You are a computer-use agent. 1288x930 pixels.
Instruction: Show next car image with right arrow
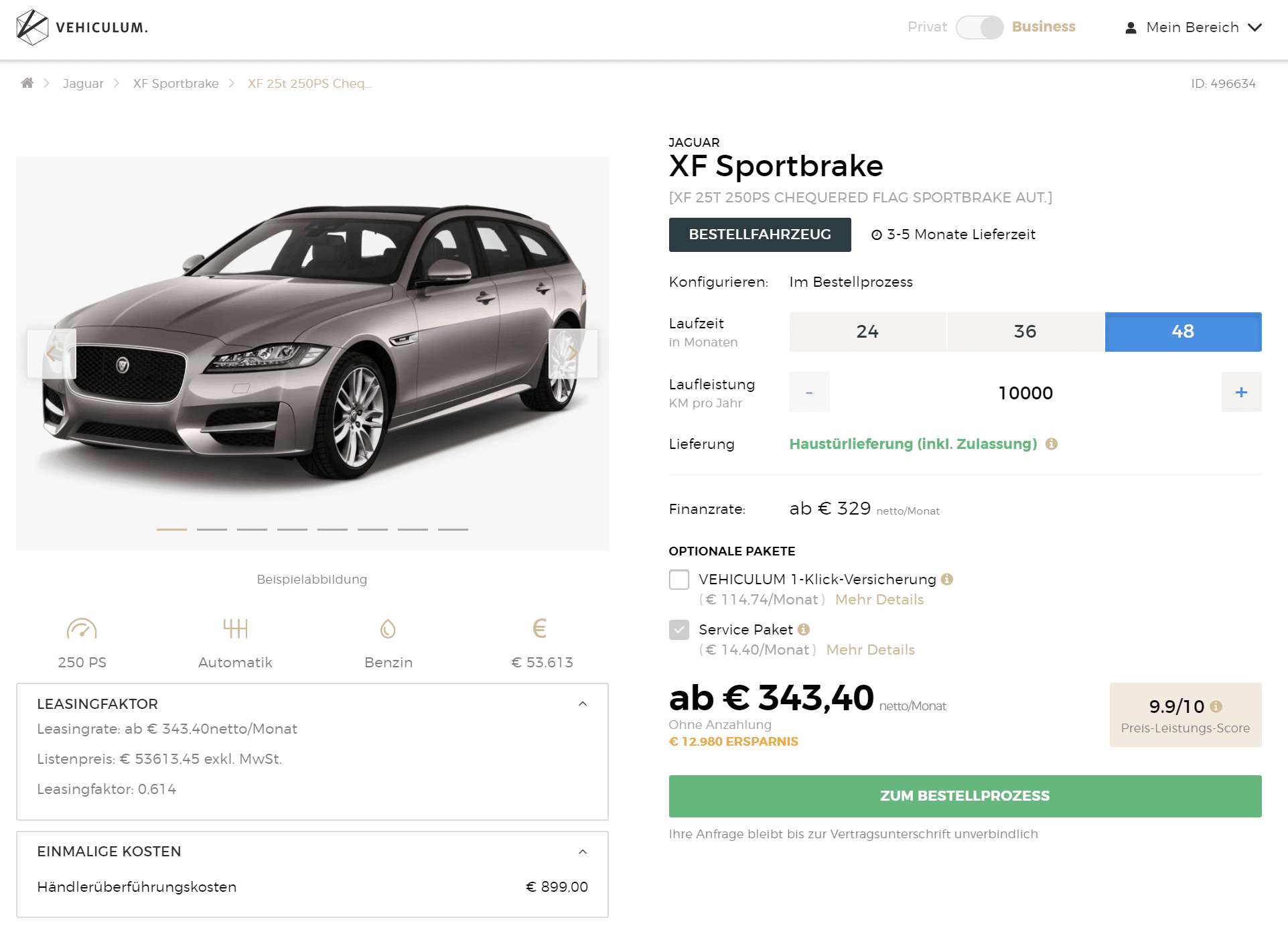(x=573, y=353)
